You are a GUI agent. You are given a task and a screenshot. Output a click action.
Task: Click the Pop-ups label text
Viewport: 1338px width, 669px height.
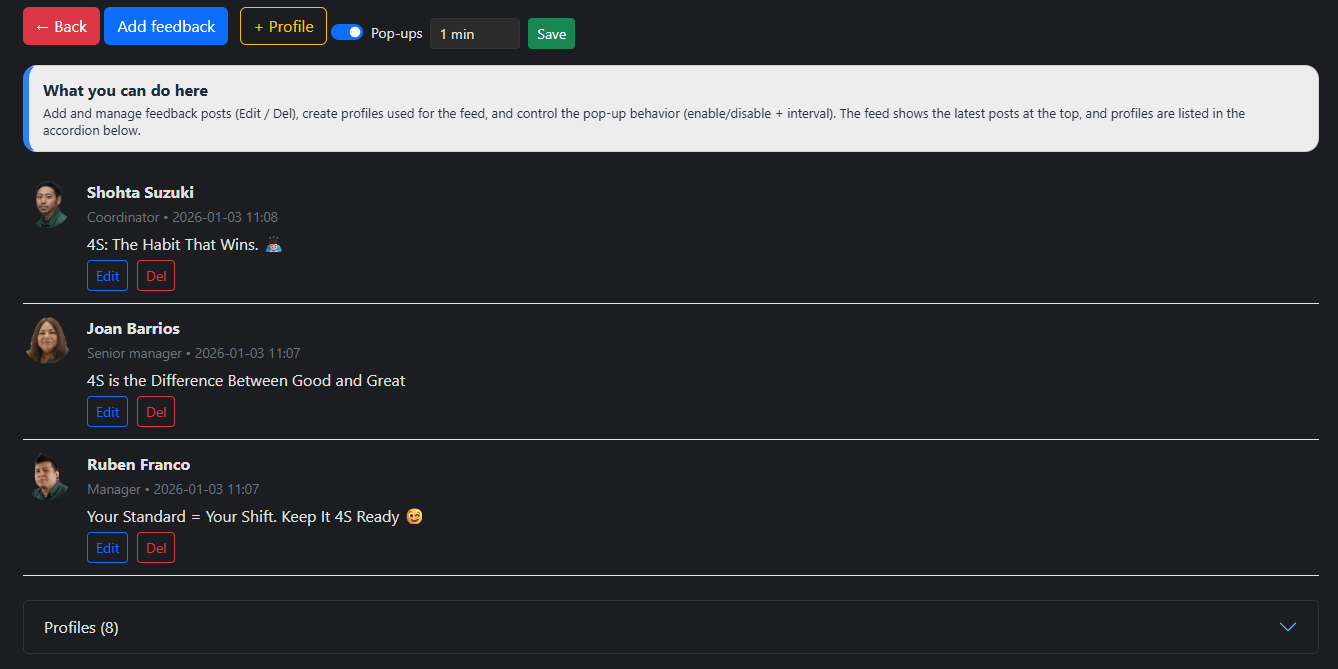[396, 34]
